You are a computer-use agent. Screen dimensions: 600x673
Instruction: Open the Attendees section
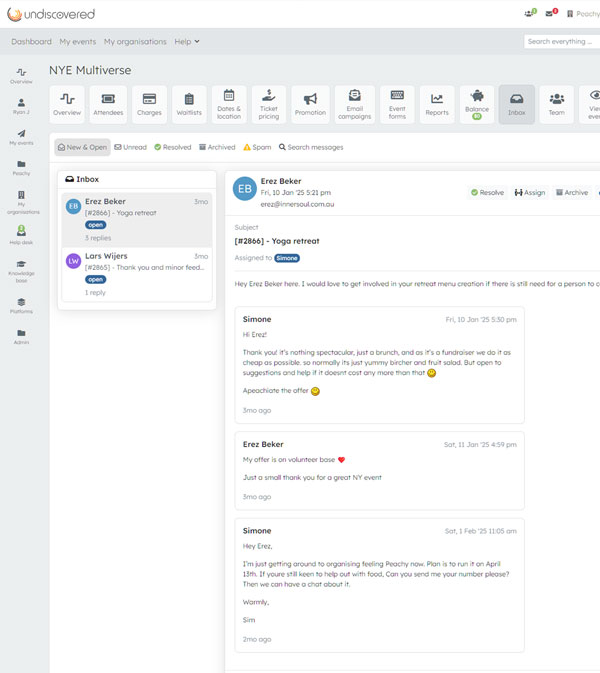click(108, 104)
